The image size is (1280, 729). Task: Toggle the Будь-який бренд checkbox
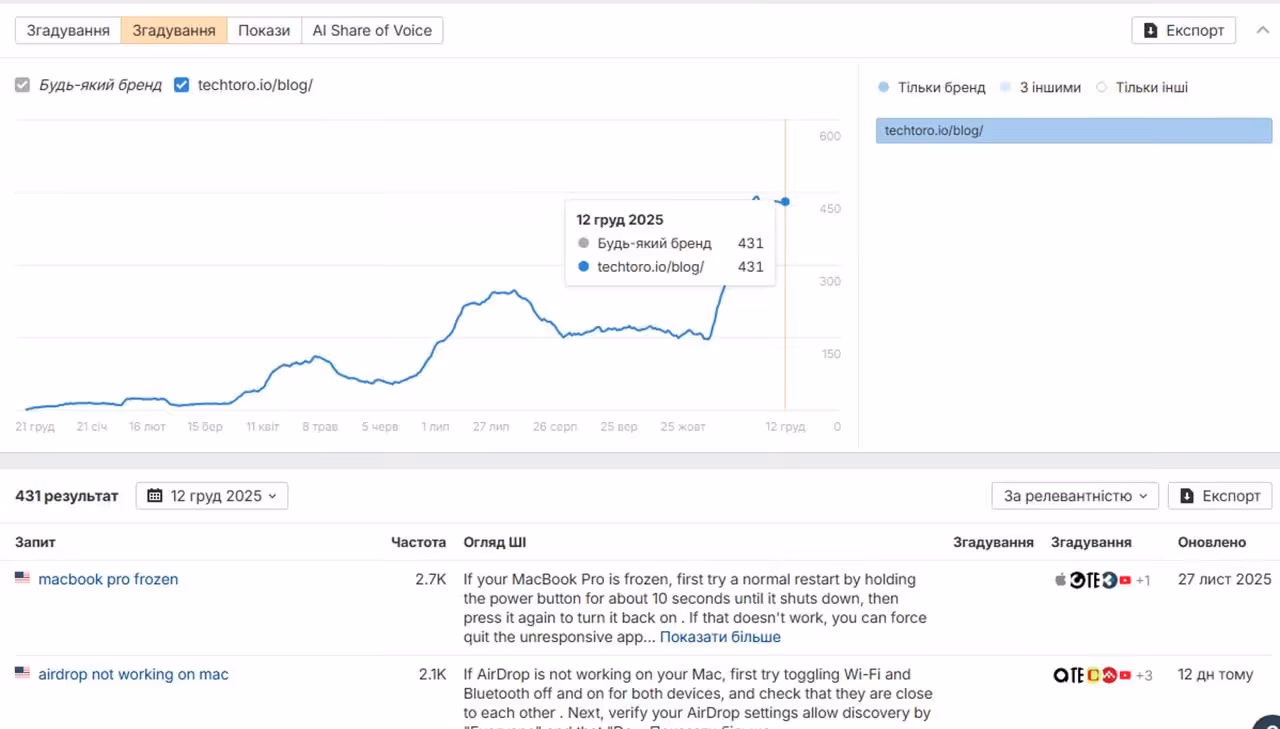tap(22, 85)
